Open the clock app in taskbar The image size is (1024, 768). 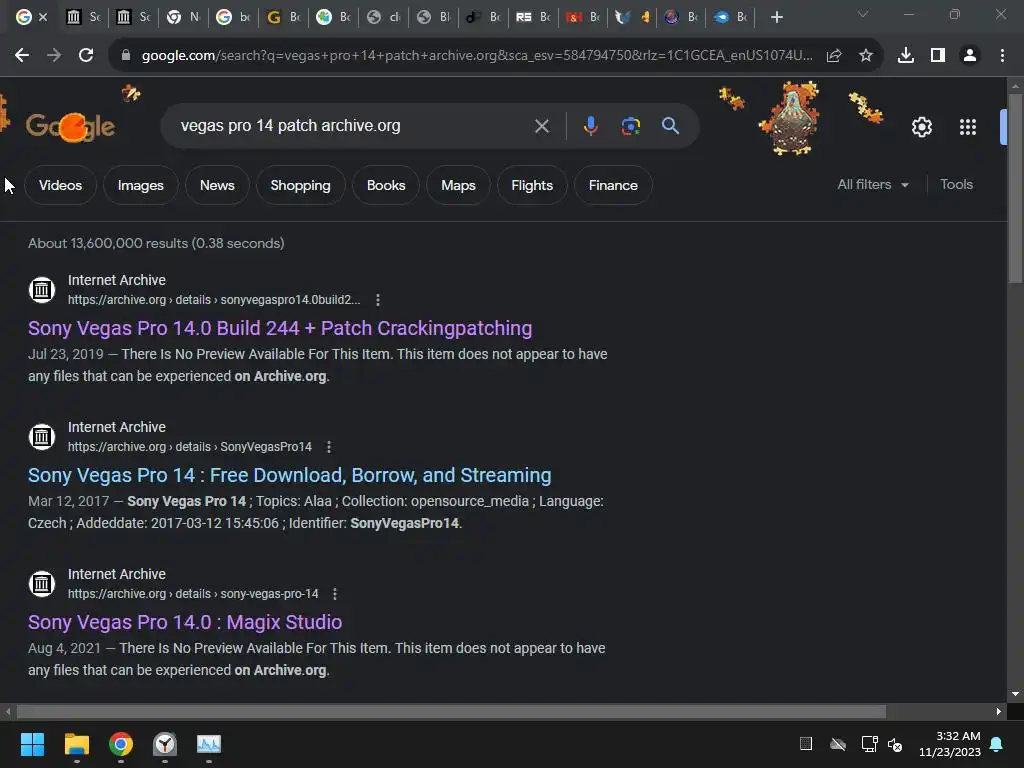(165, 744)
